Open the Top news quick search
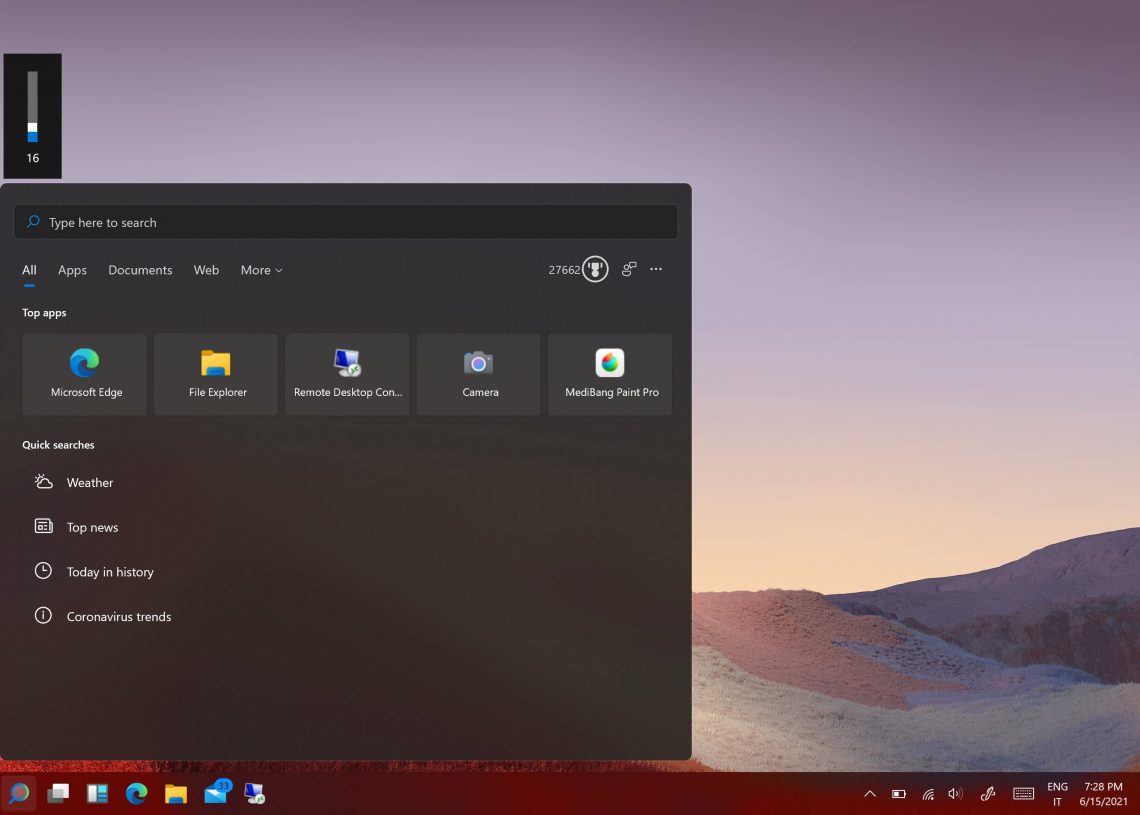The width and height of the screenshot is (1140, 815). 92,527
